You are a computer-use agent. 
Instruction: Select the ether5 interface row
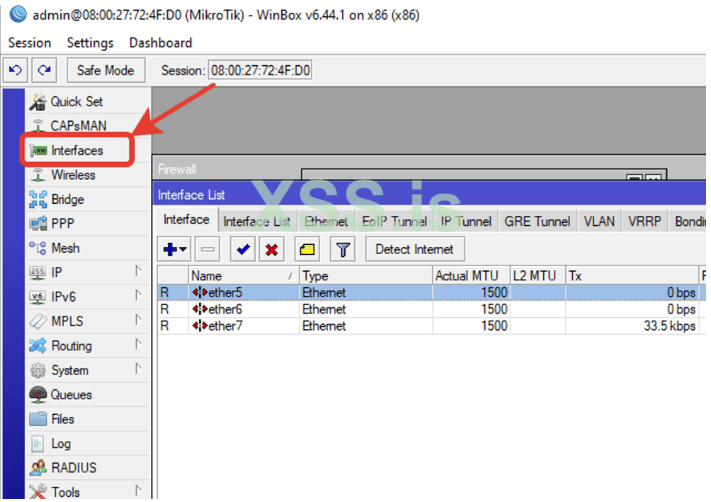pyautogui.click(x=431, y=292)
